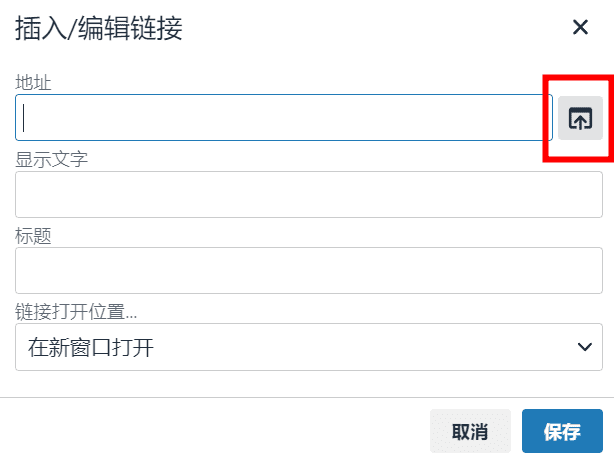This screenshot has width=614, height=462.
Task: Click the 链接打开位置... label
Action: (x=76, y=312)
